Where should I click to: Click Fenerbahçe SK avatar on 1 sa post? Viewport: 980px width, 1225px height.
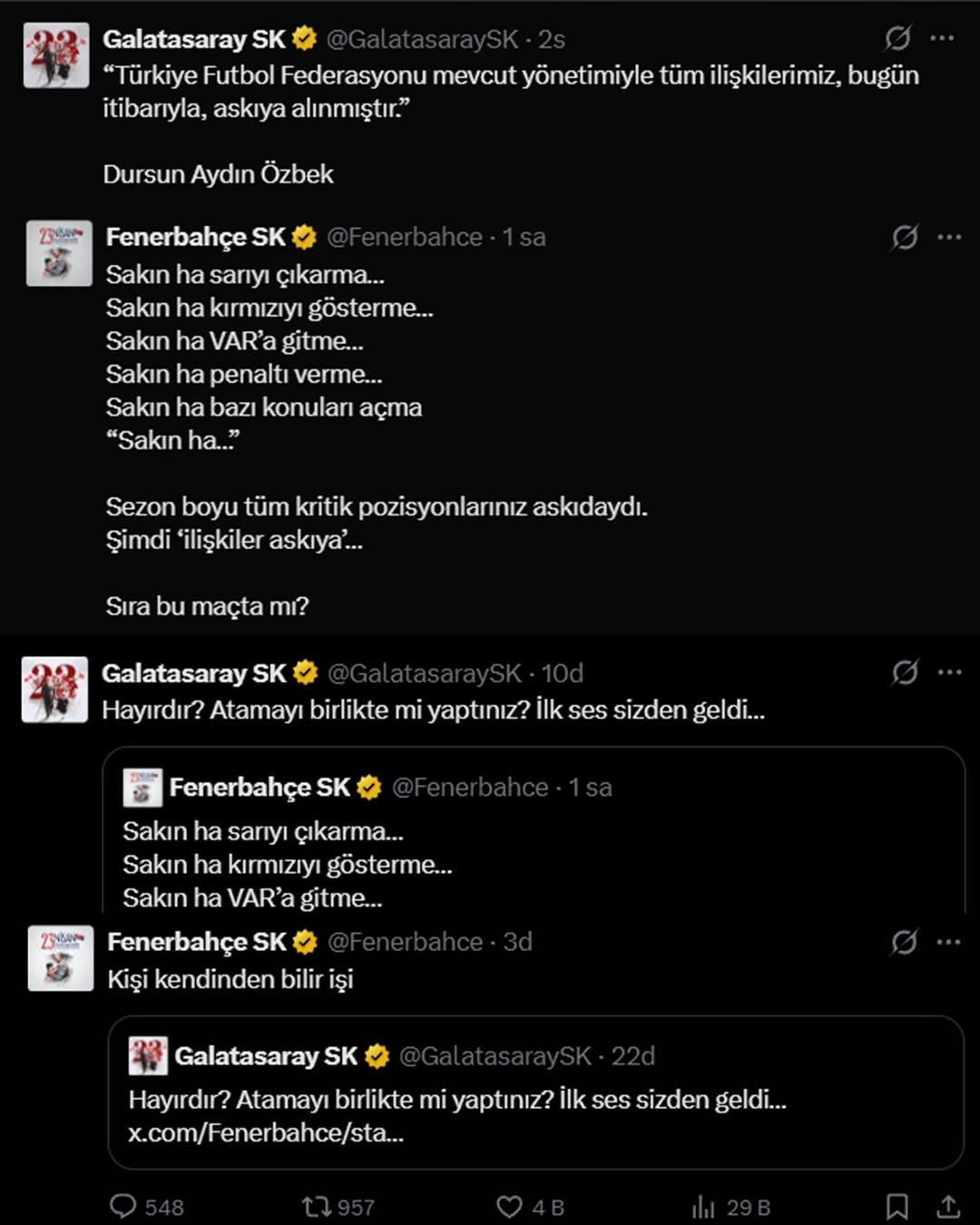[59, 253]
